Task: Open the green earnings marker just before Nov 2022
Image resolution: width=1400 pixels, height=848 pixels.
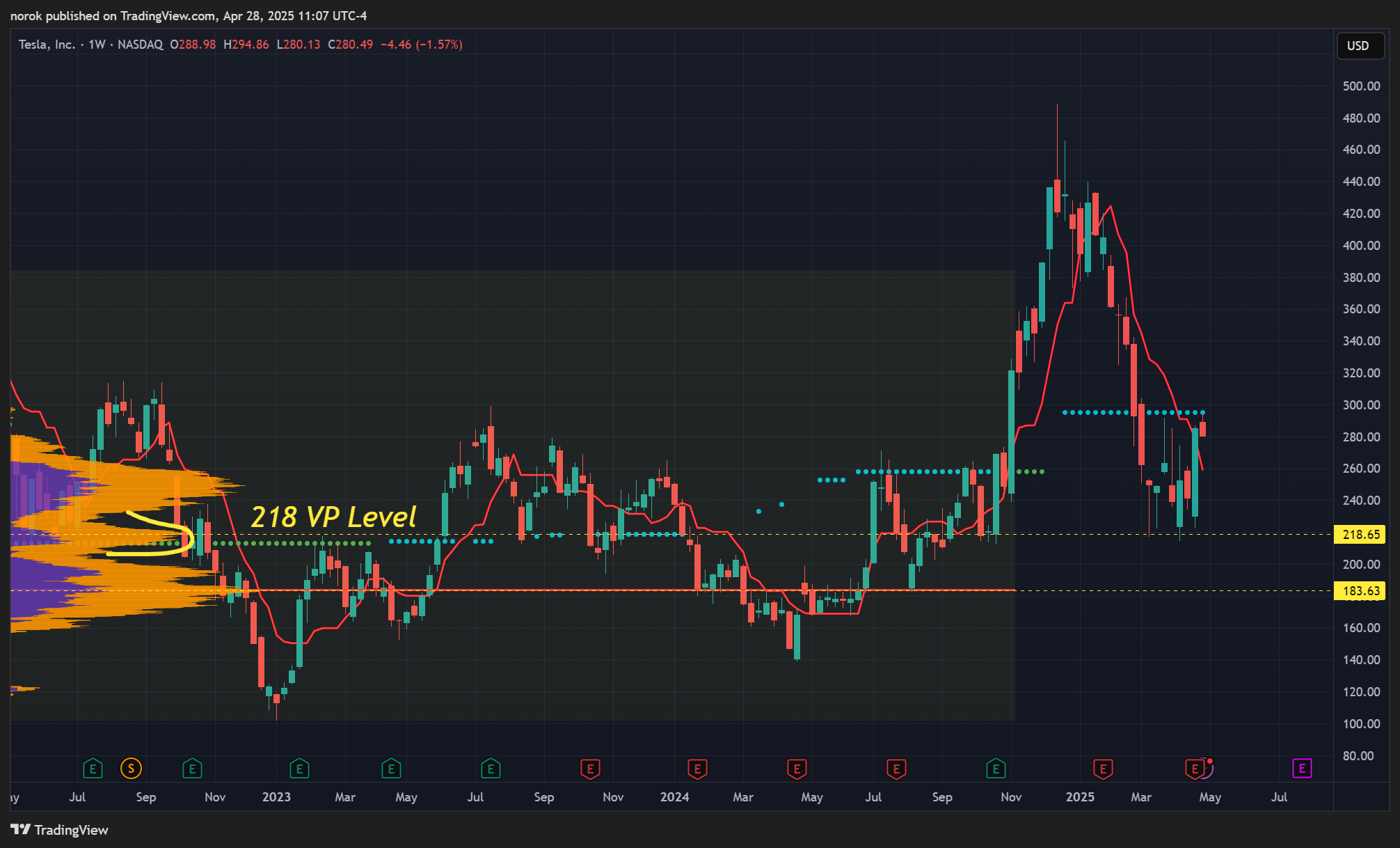Action: click(x=192, y=769)
